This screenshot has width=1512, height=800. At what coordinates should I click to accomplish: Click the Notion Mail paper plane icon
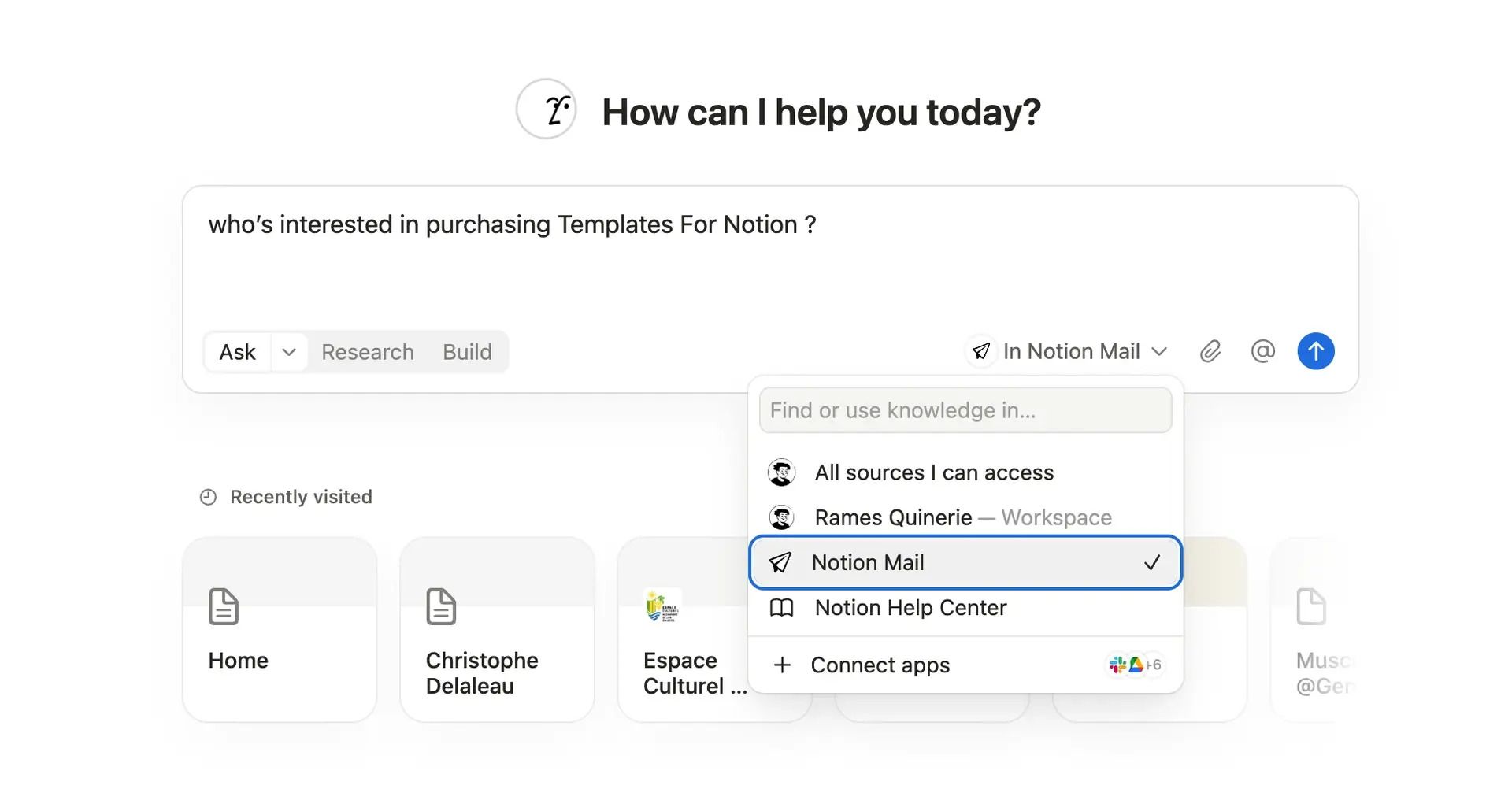click(x=781, y=562)
